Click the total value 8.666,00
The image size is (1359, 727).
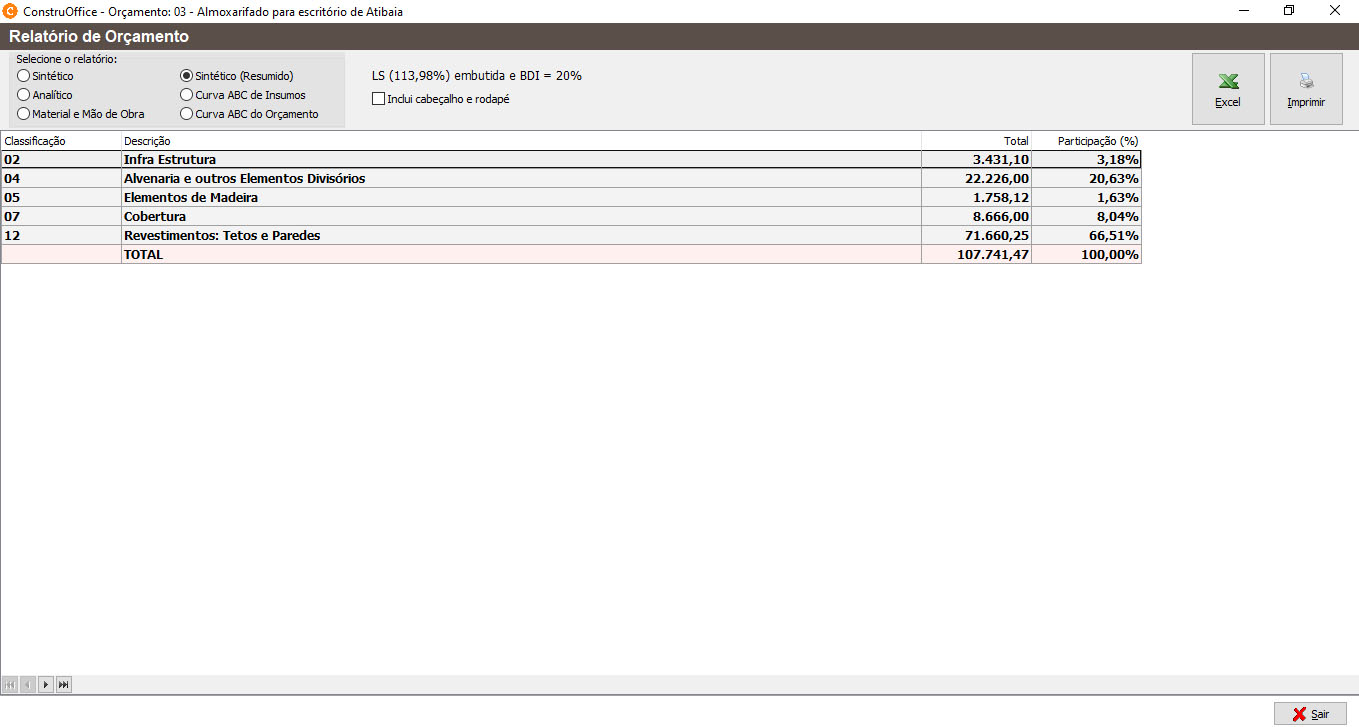(x=1000, y=216)
